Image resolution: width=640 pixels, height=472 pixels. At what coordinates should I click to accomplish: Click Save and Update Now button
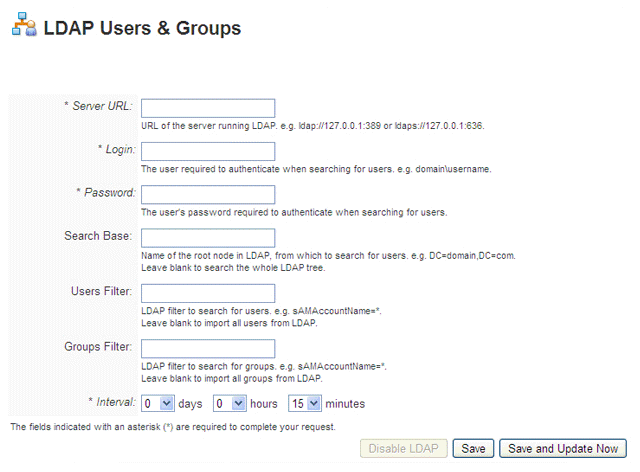(563, 448)
